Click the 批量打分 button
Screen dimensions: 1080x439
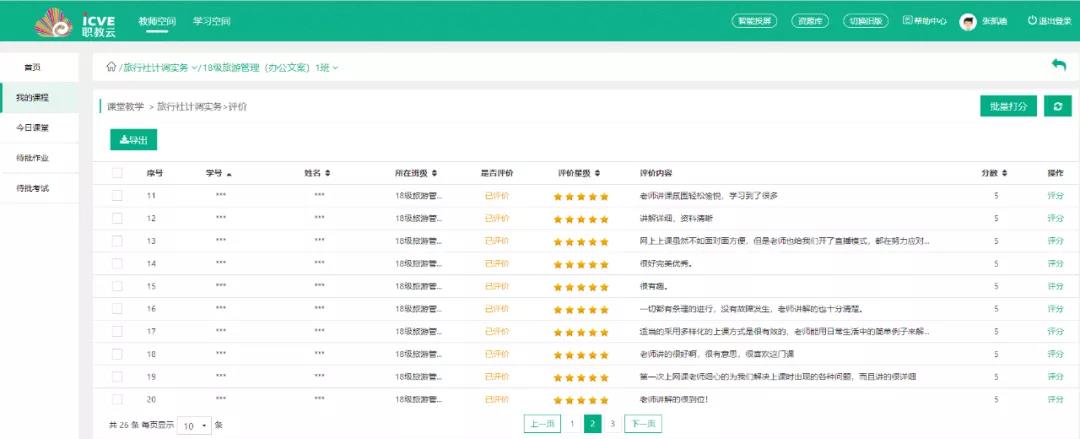tap(1008, 106)
